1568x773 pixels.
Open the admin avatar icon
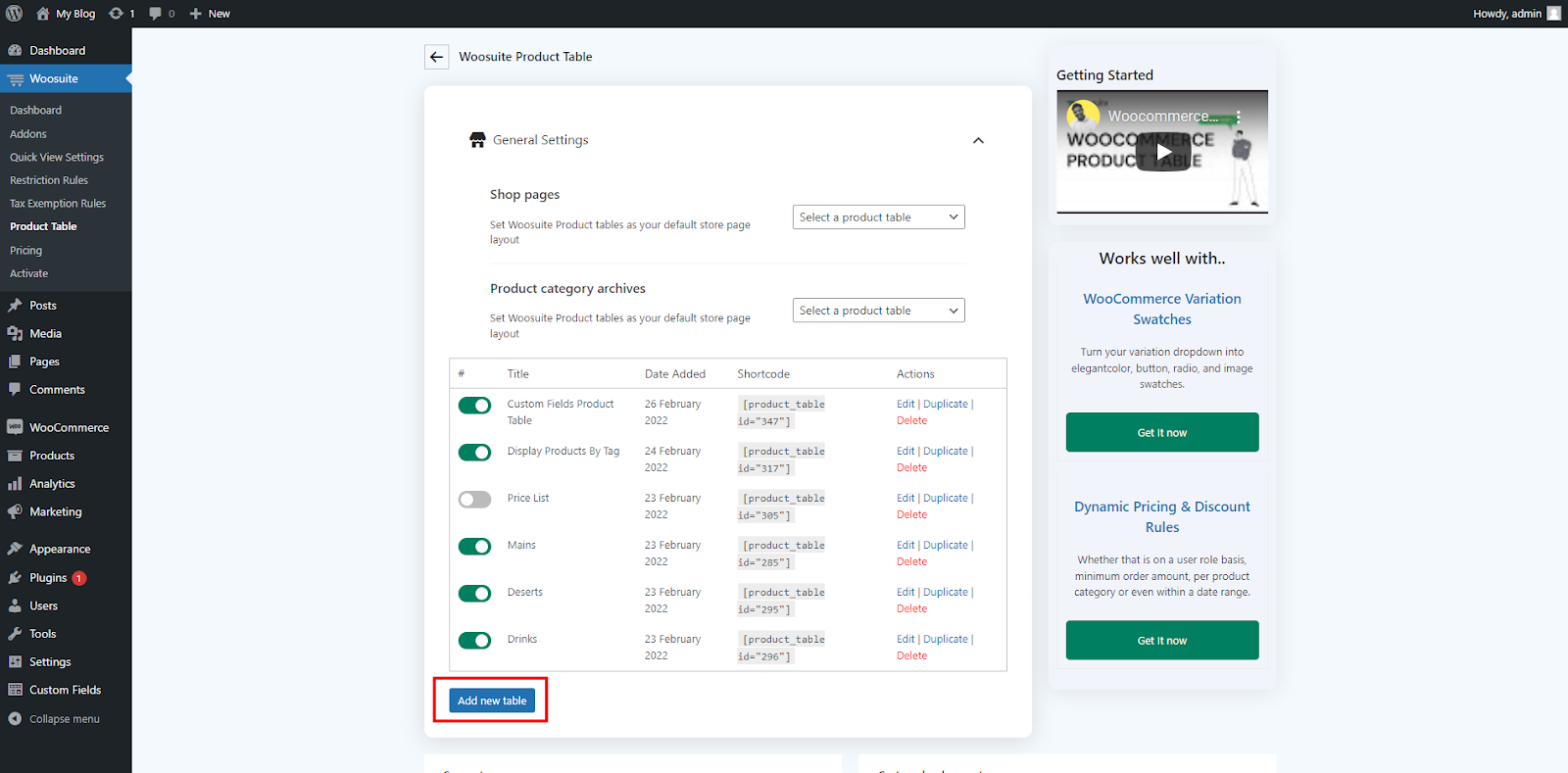[x=1553, y=14]
